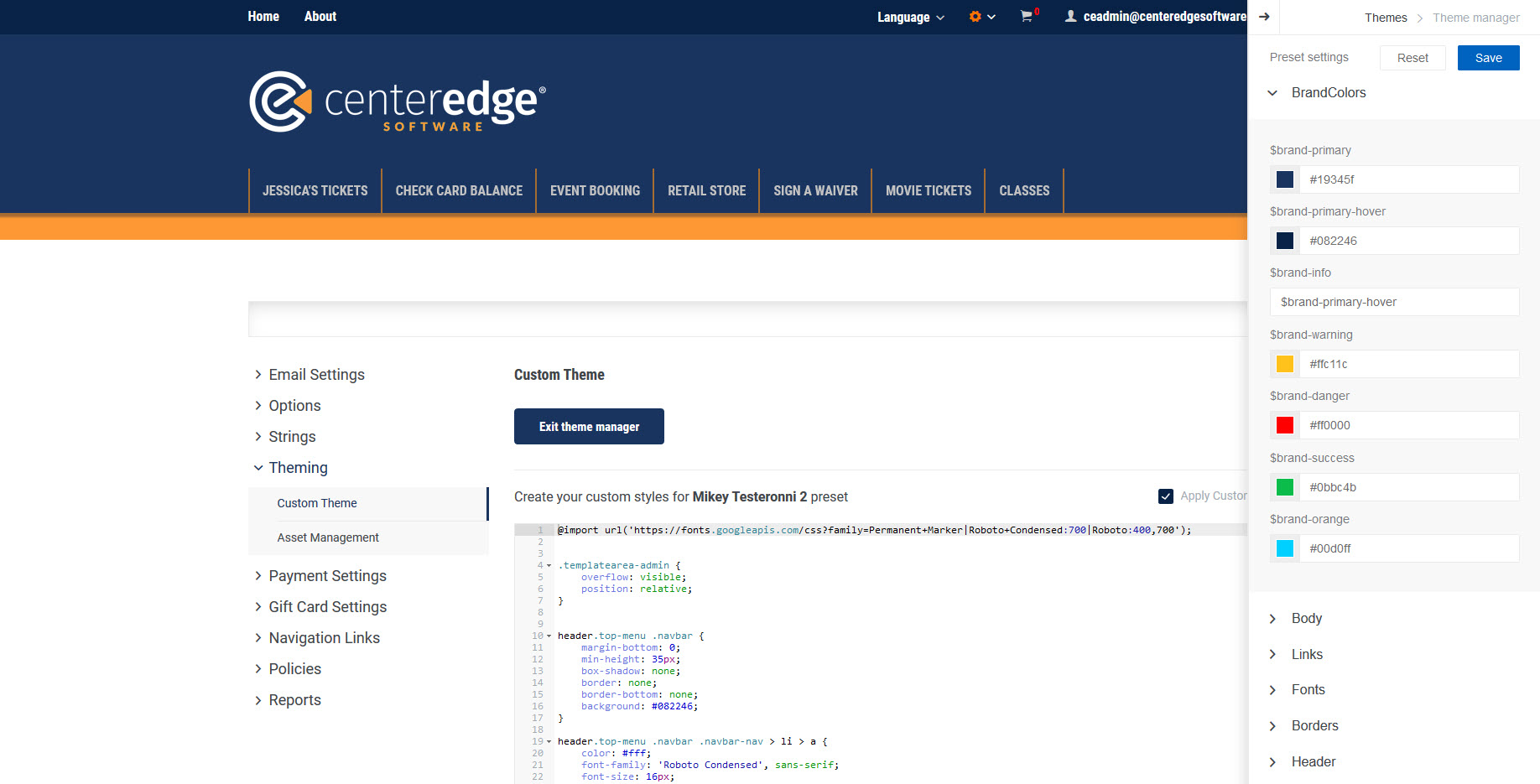Expand Gift Card Settings section

pyautogui.click(x=320, y=607)
